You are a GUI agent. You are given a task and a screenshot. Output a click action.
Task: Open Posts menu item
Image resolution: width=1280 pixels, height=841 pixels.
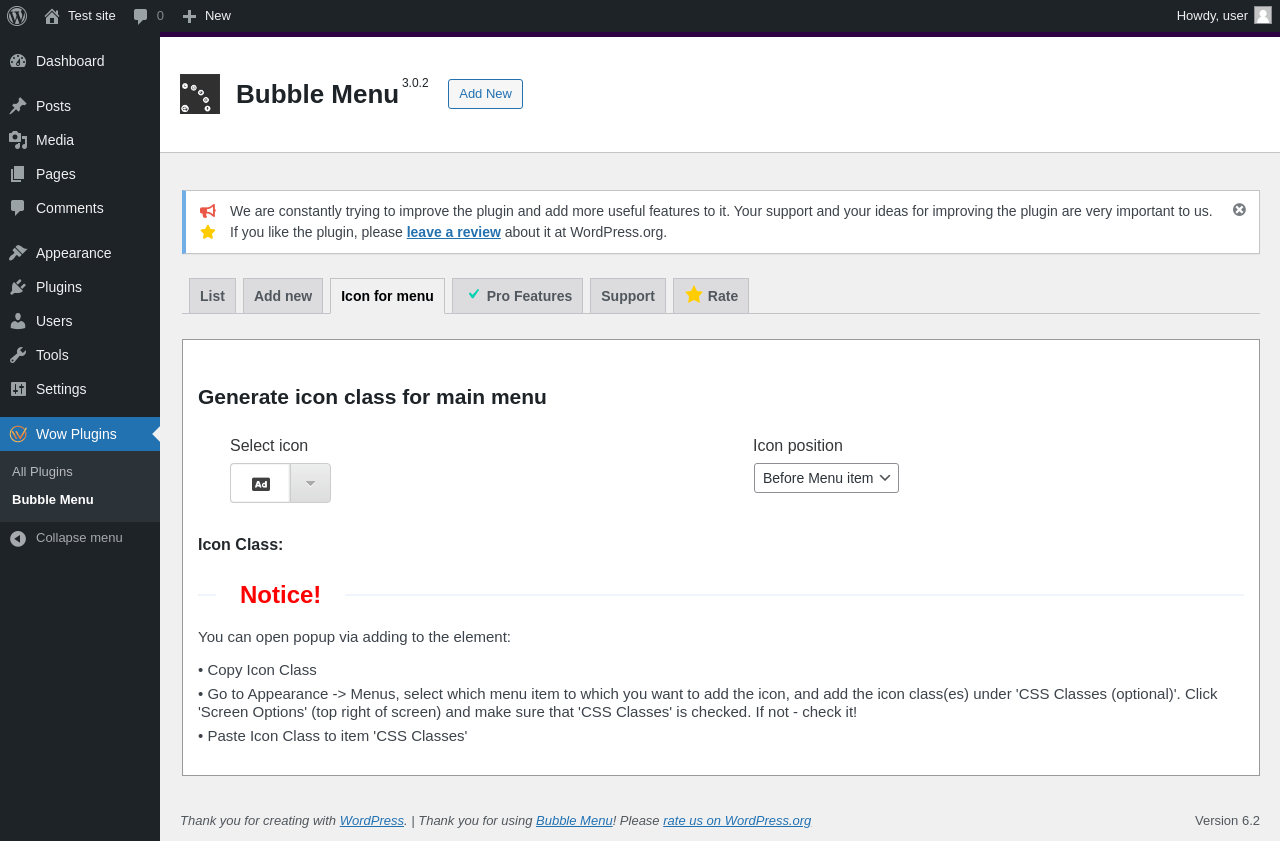(x=80, y=106)
